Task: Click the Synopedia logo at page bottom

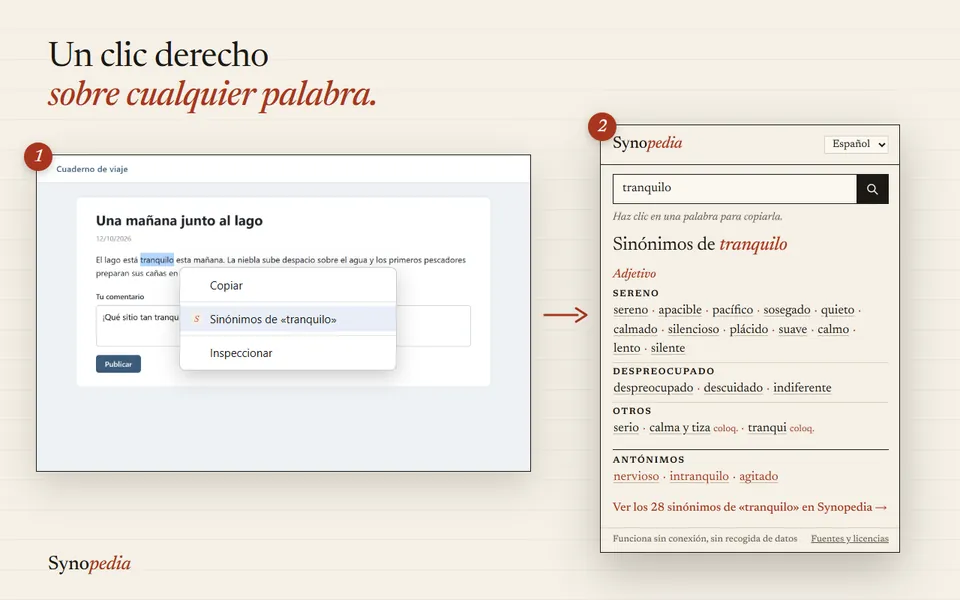Action: point(89,563)
